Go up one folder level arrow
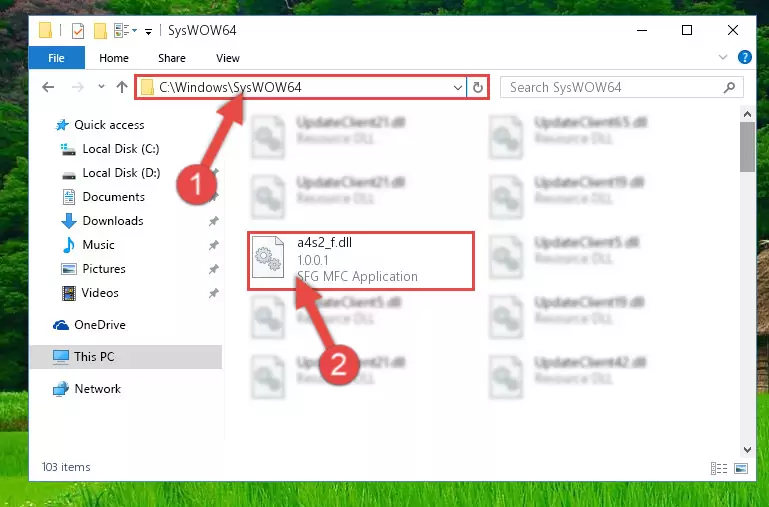The height and width of the screenshot is (507, 769). (x=122, y=87)
